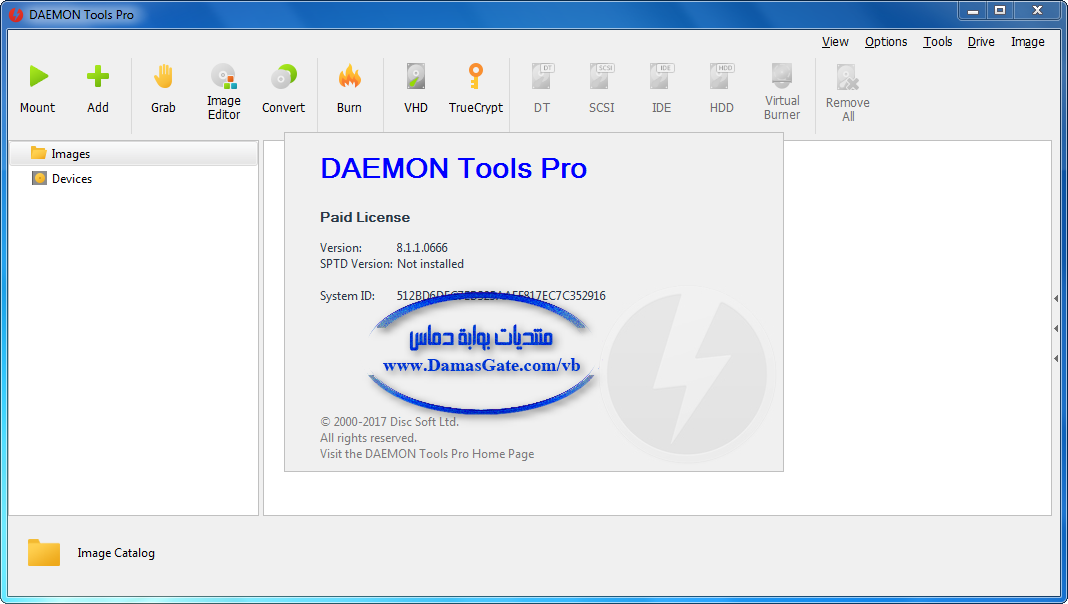Open the Image Editor tool

pyautogui.click(x=223, y=76)
